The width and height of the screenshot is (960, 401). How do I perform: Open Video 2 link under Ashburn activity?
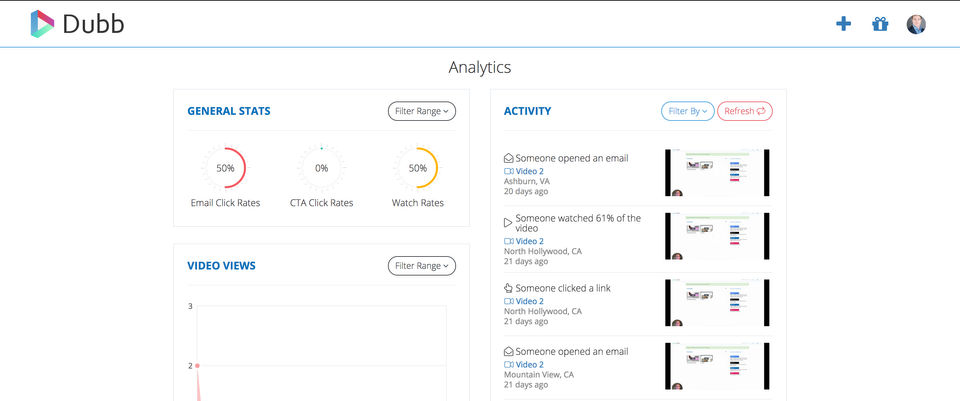(x=529, y=171)
